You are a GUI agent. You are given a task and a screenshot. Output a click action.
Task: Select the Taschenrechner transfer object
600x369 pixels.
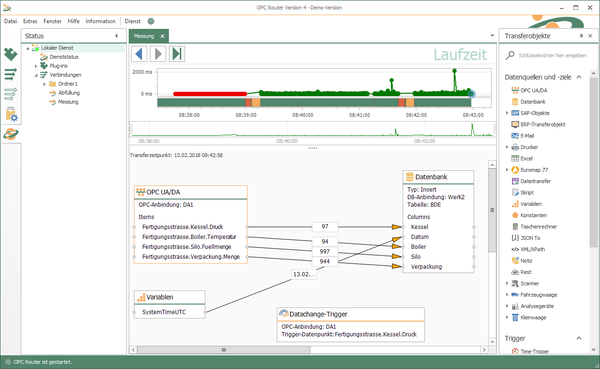[x=538, y=227]
